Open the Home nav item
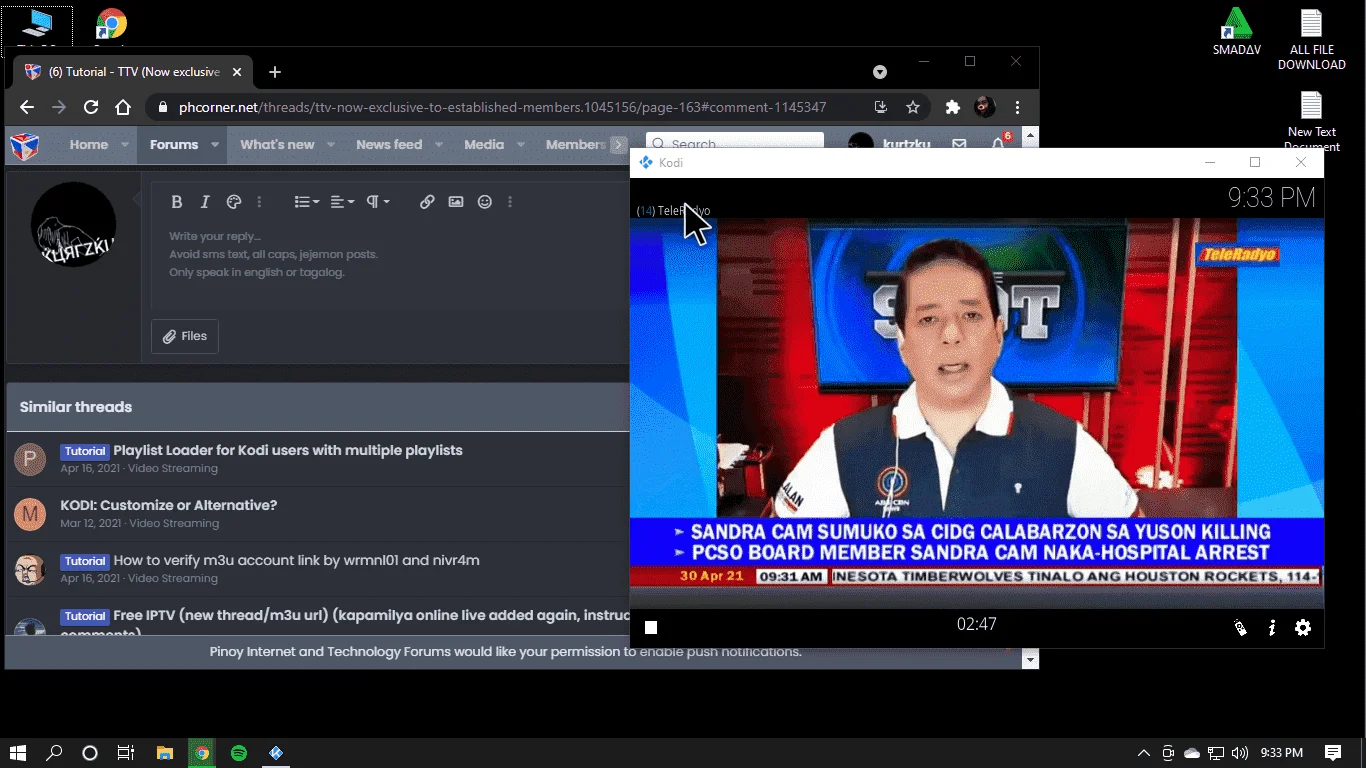The height and width of the screenshot is (768, 1366). (89, 145)
